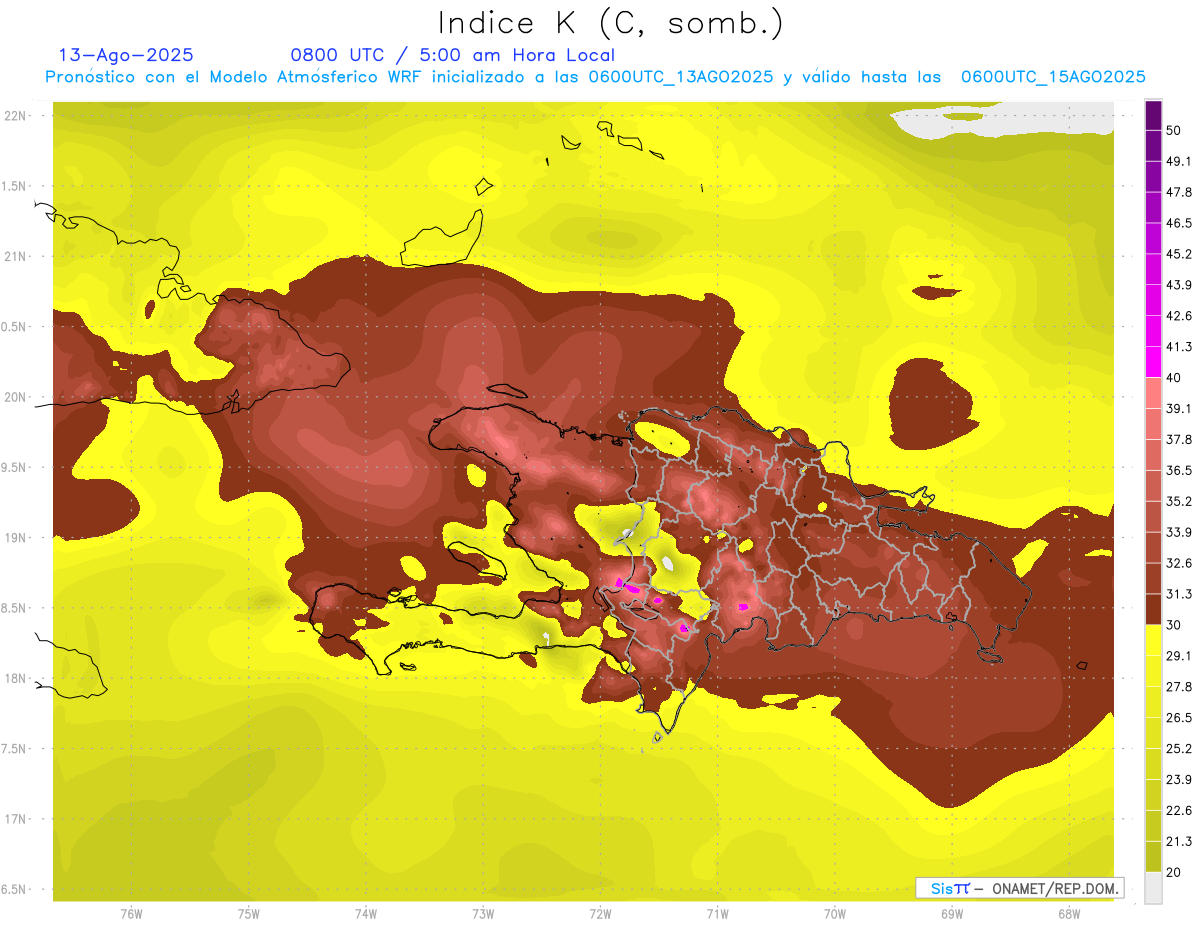Click the '21N' latitude label
The width and height of the screenshot is (1200, 927).
point(16,257)
